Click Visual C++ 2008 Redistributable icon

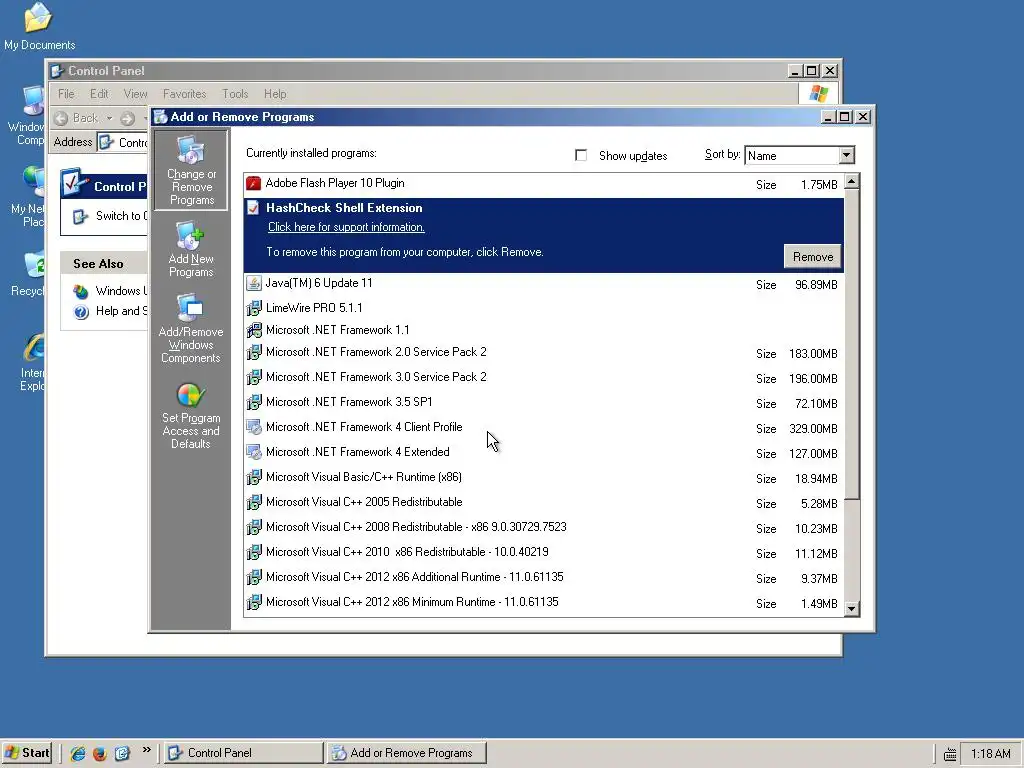point(253,527)
